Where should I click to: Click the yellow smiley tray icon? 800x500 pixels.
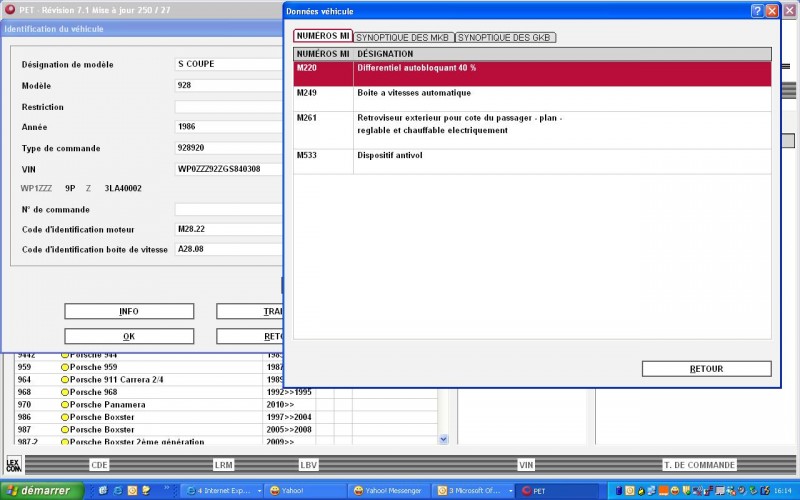674,491
